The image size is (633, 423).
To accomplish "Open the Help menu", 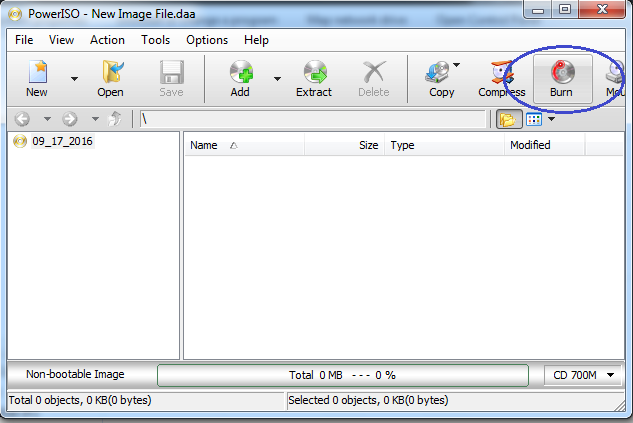I will coord(256,40).
